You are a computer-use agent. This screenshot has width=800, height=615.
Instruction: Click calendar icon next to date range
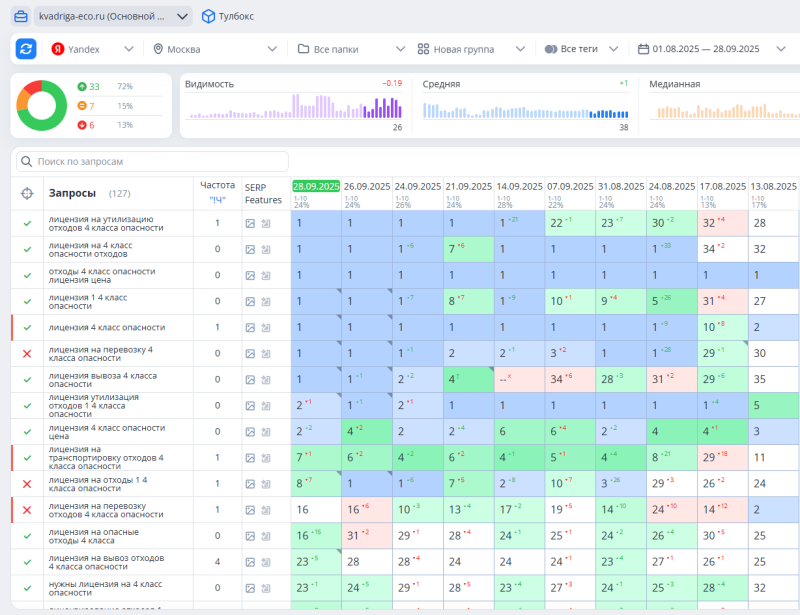[643, 49]
